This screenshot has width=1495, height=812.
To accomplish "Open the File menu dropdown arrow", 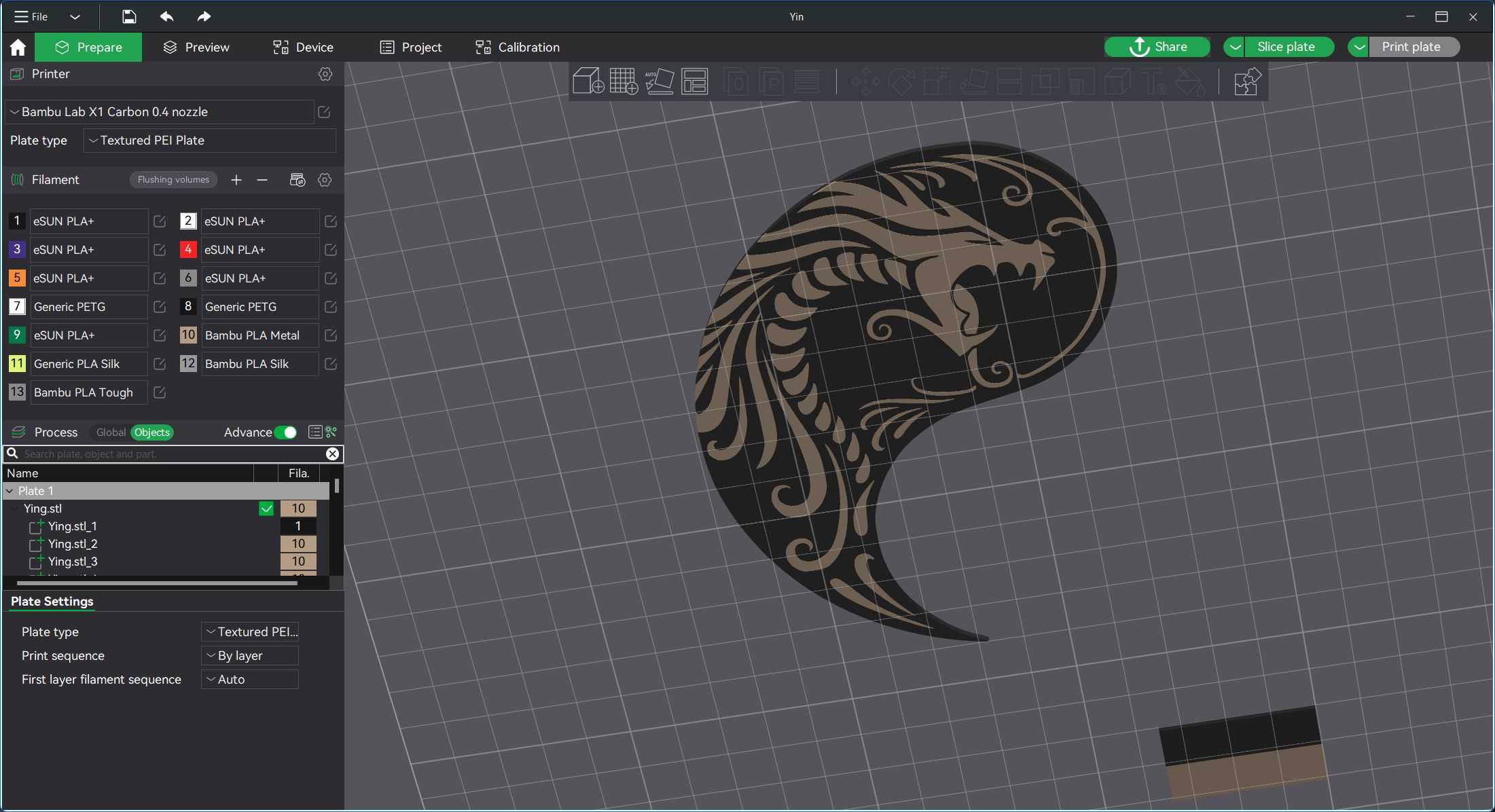I will coord(75,17).
